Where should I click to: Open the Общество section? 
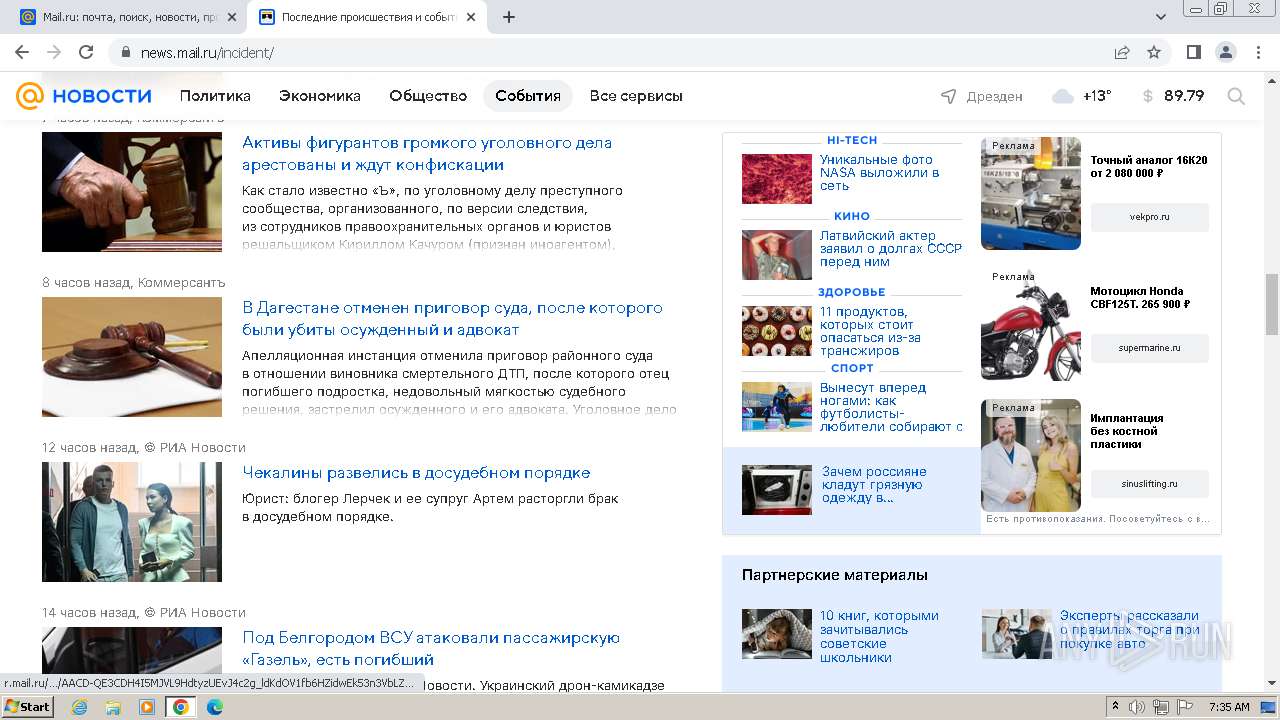click(428, 96)
